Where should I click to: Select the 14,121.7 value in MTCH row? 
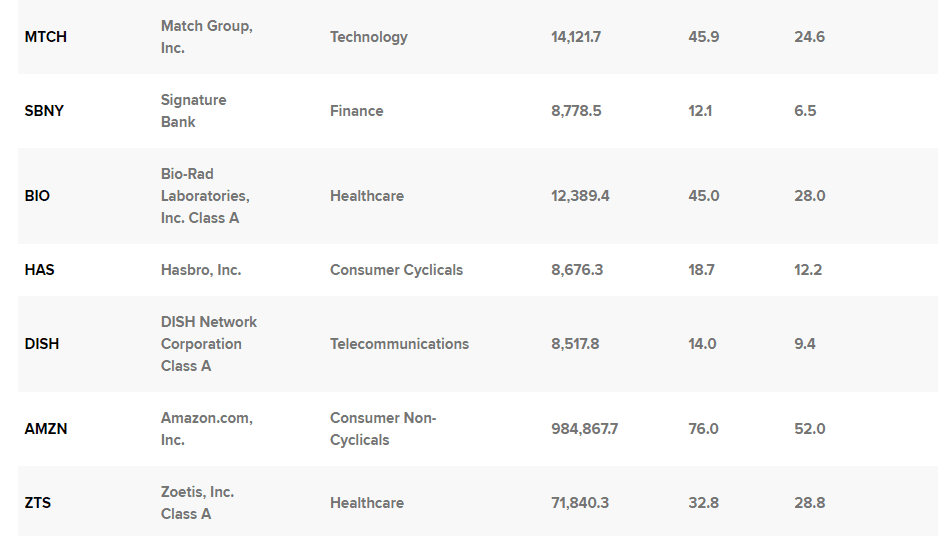(x=576, y=37)
